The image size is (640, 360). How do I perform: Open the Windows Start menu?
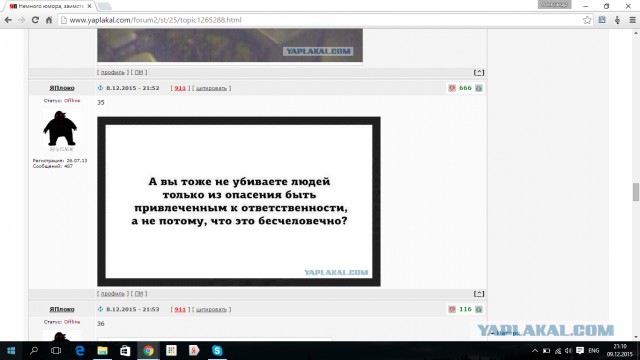pos(11,351)
